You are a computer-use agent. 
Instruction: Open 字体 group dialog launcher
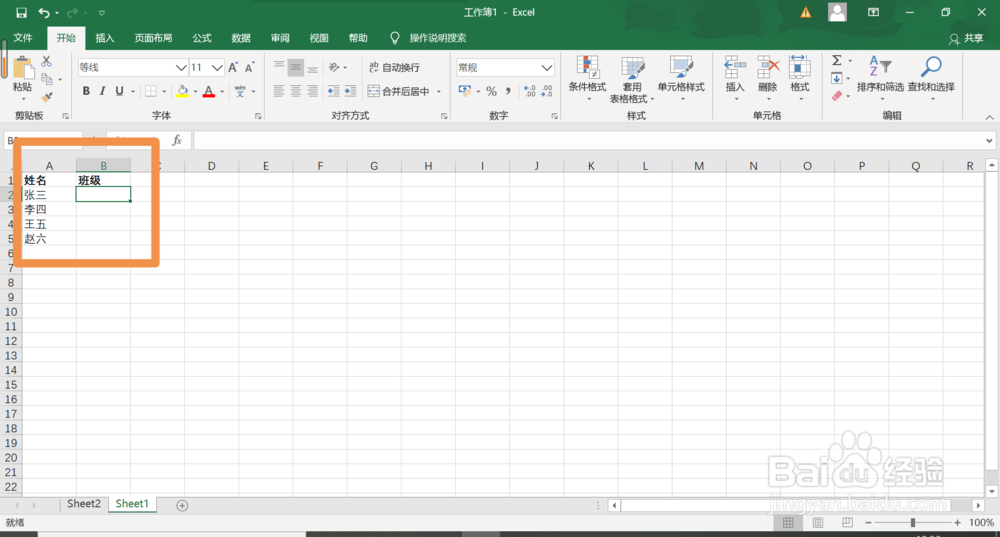[x=258, y=116]
